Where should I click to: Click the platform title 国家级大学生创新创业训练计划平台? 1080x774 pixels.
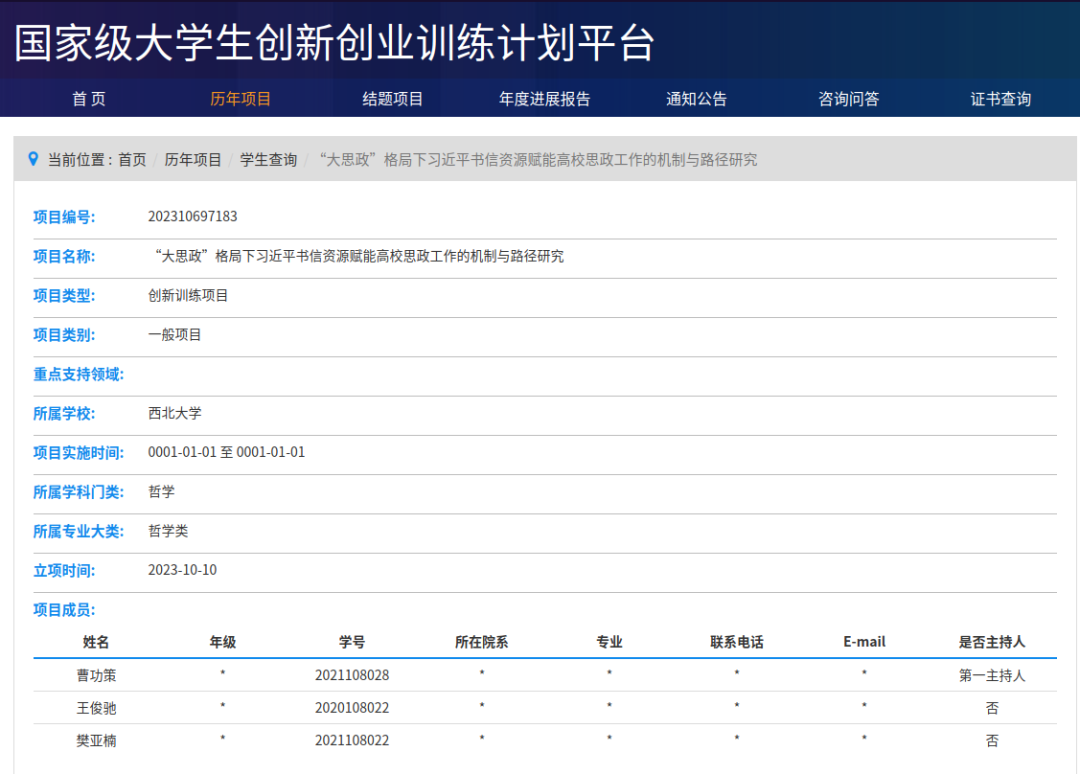(x=335, y=43)
